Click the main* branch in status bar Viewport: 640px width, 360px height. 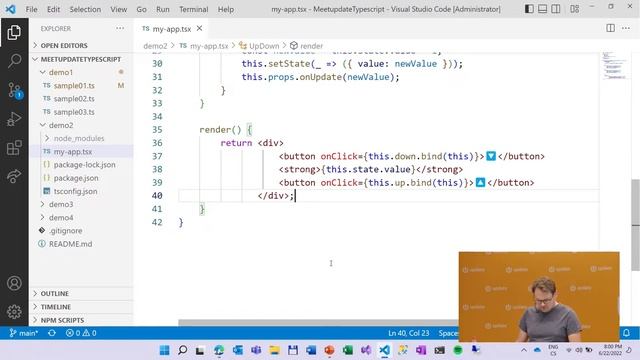[x=24, y=333]
